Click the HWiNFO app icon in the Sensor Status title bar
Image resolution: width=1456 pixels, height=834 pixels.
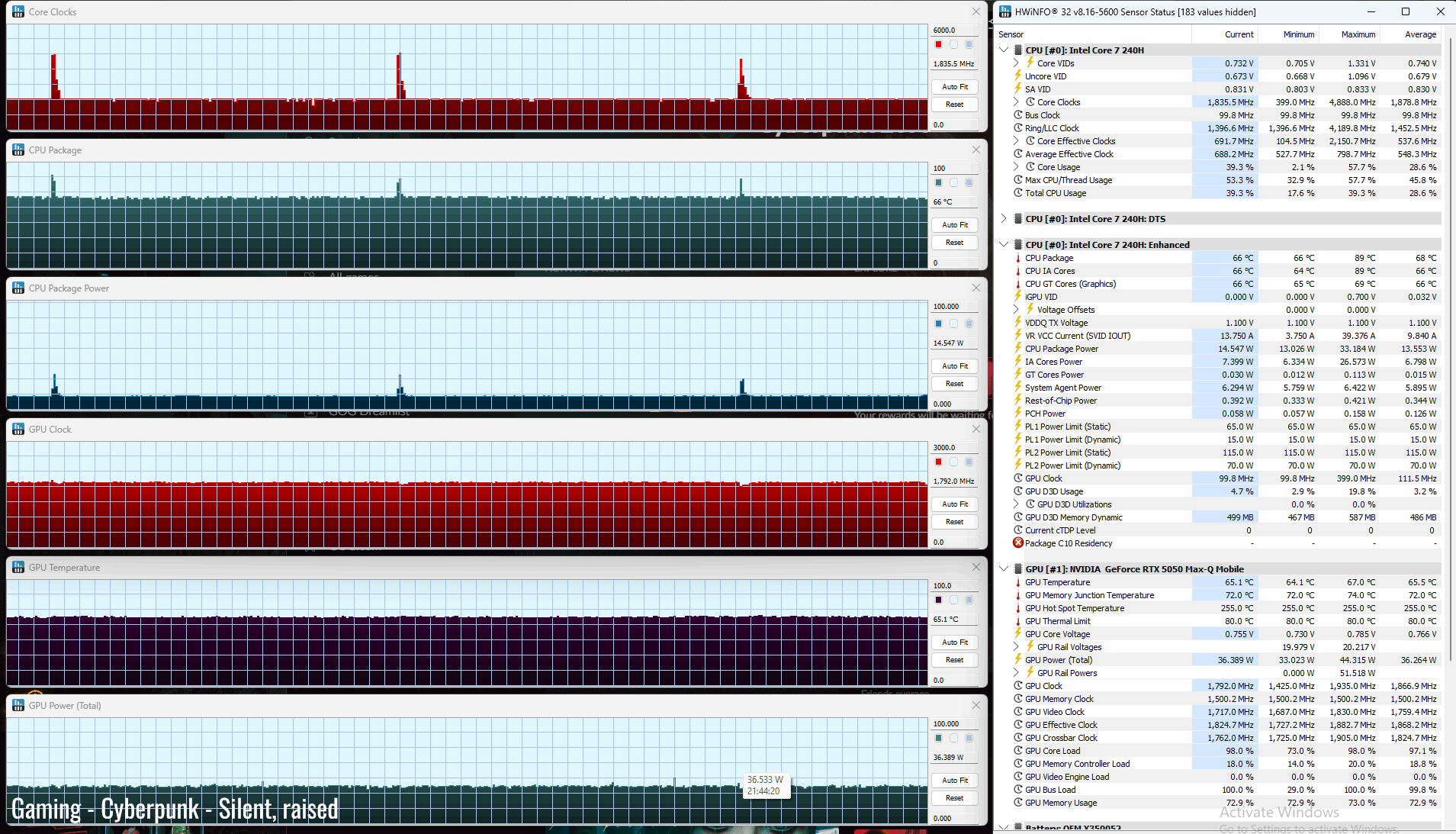[x=1005, y=11]
